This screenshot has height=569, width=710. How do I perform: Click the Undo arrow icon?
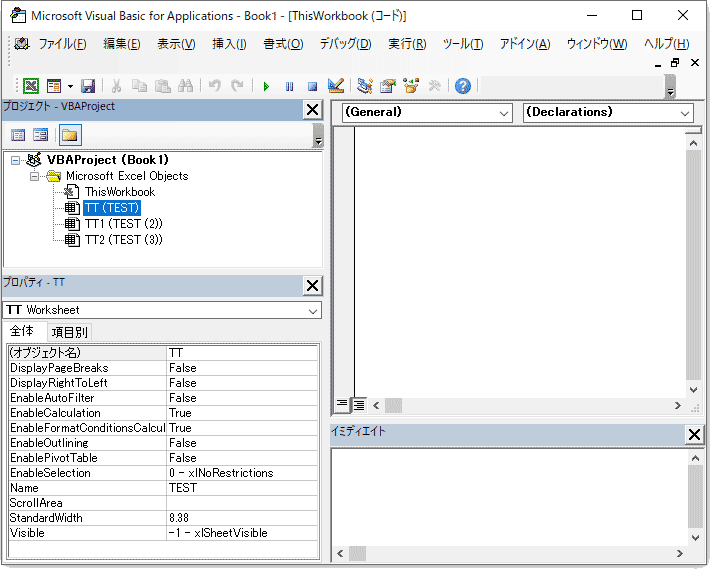pyautogui.click(x=215, y=86)
